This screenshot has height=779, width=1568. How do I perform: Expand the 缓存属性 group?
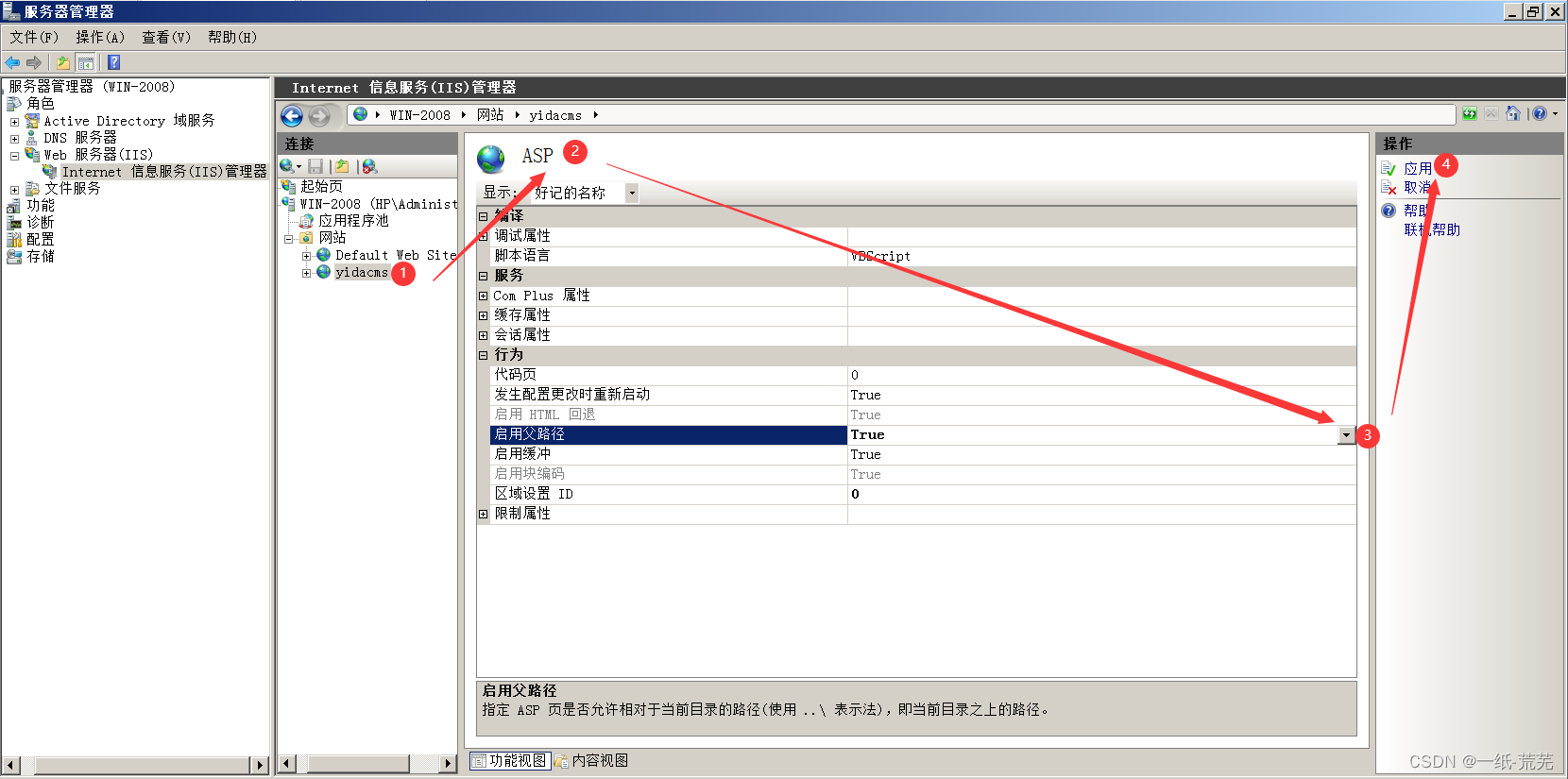tap(484, 315)
